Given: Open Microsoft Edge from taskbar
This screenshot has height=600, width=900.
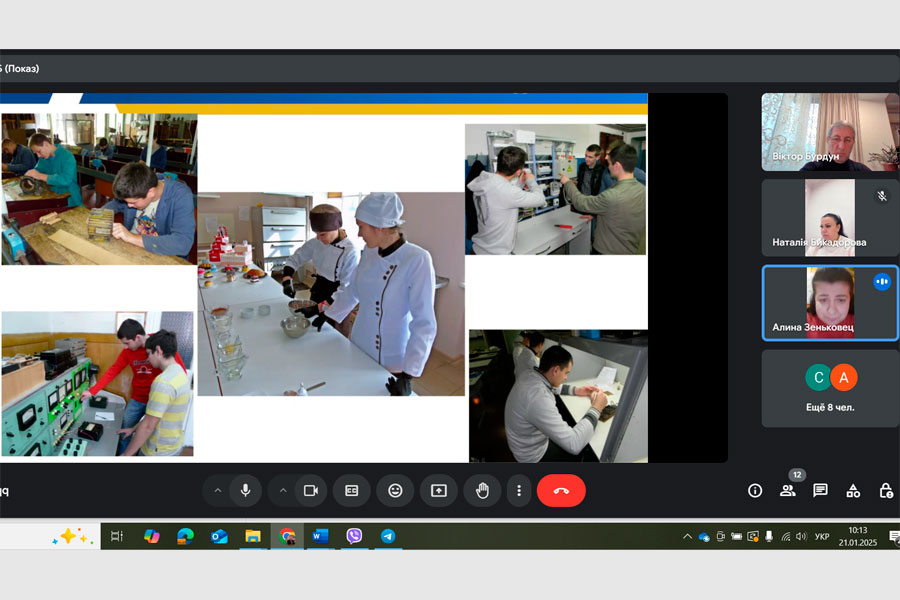Looking at the screenshot, I should 185,536.
